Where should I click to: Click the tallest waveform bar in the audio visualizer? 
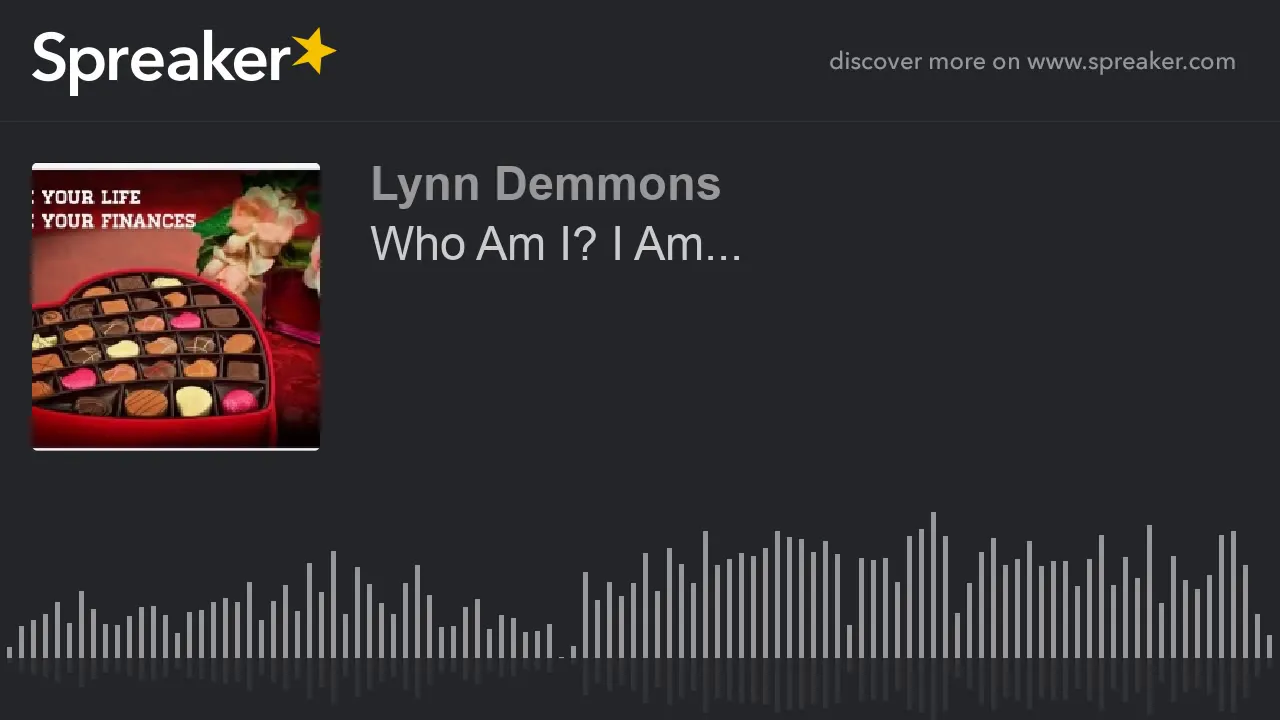tap(933, 585)
